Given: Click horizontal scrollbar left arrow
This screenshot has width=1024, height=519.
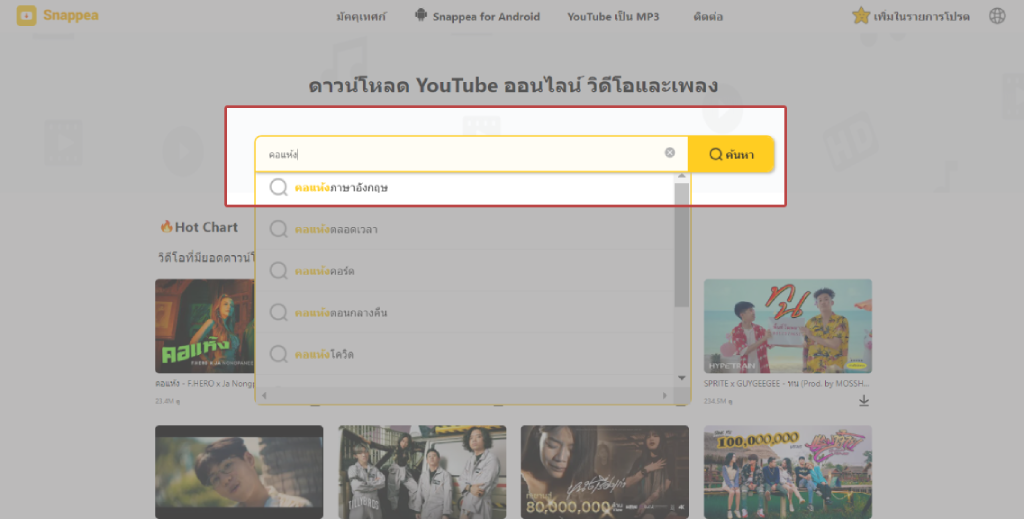Looking at the screenshot, I should pyautogui.click(x=264, y=396).
